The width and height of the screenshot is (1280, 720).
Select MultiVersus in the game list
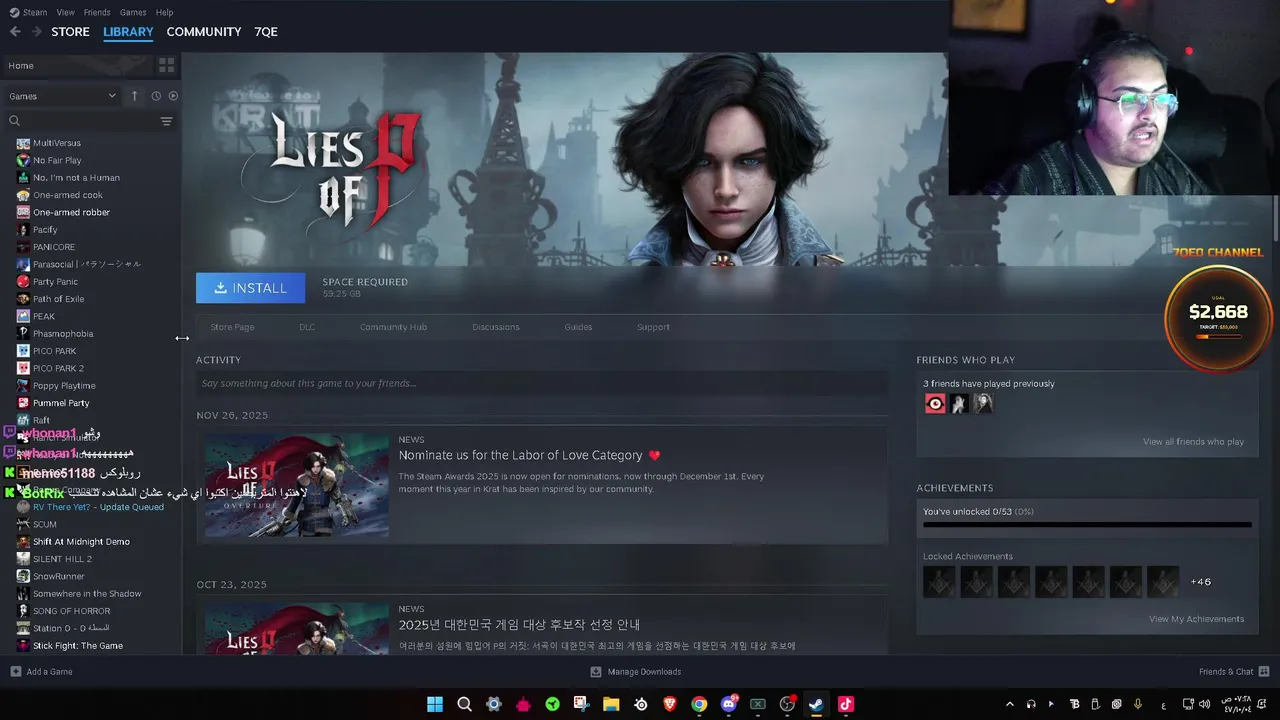click(x=56, y=143)
